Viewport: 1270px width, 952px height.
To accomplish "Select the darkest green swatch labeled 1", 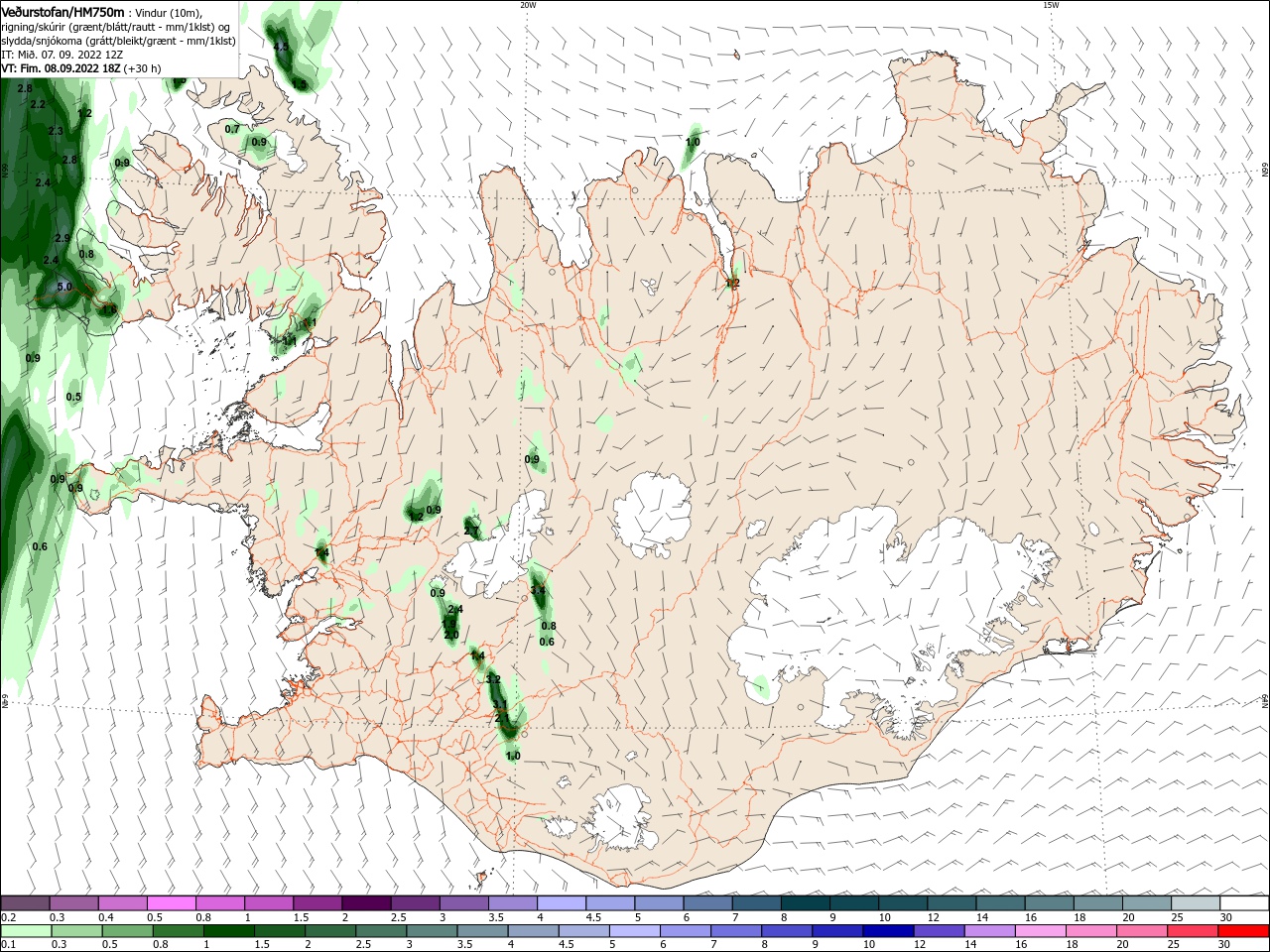I will [x=228, y=930].
